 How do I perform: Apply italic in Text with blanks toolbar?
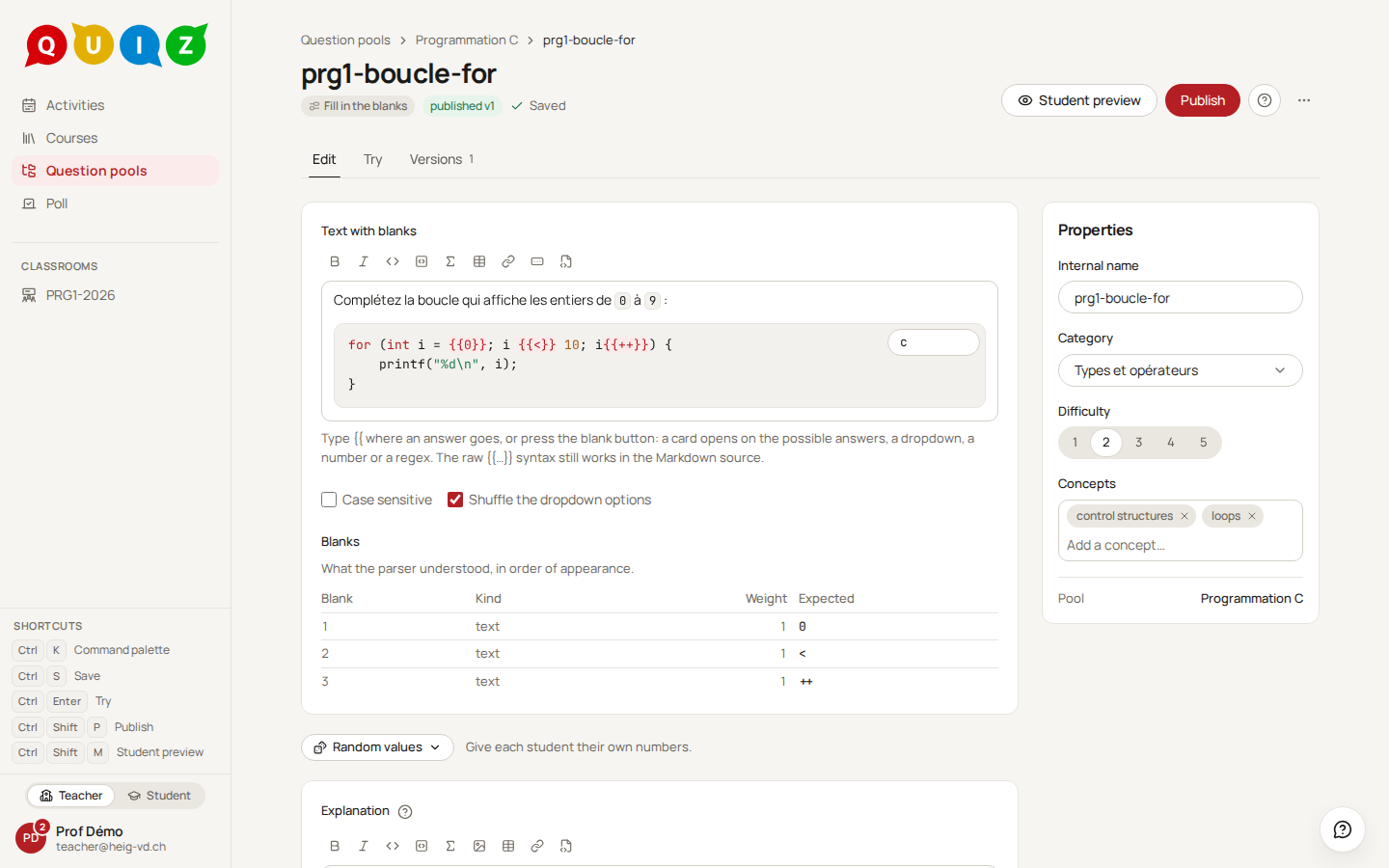364,261
